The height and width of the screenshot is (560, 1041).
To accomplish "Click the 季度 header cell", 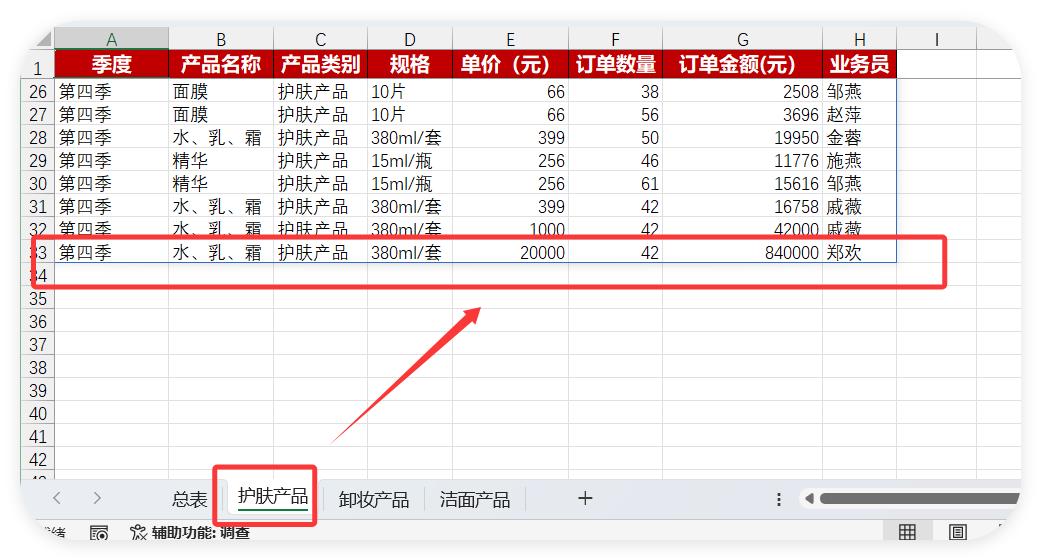I will [112, 64].
